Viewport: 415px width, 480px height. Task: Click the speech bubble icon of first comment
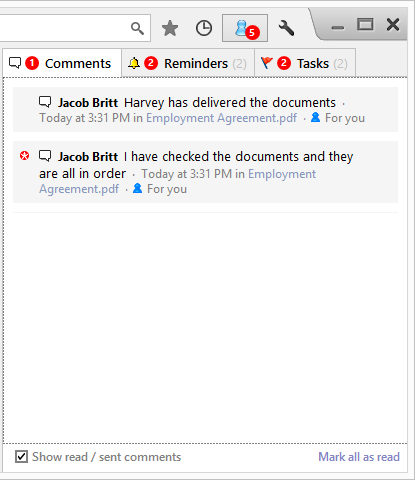(x=45, y=102)
